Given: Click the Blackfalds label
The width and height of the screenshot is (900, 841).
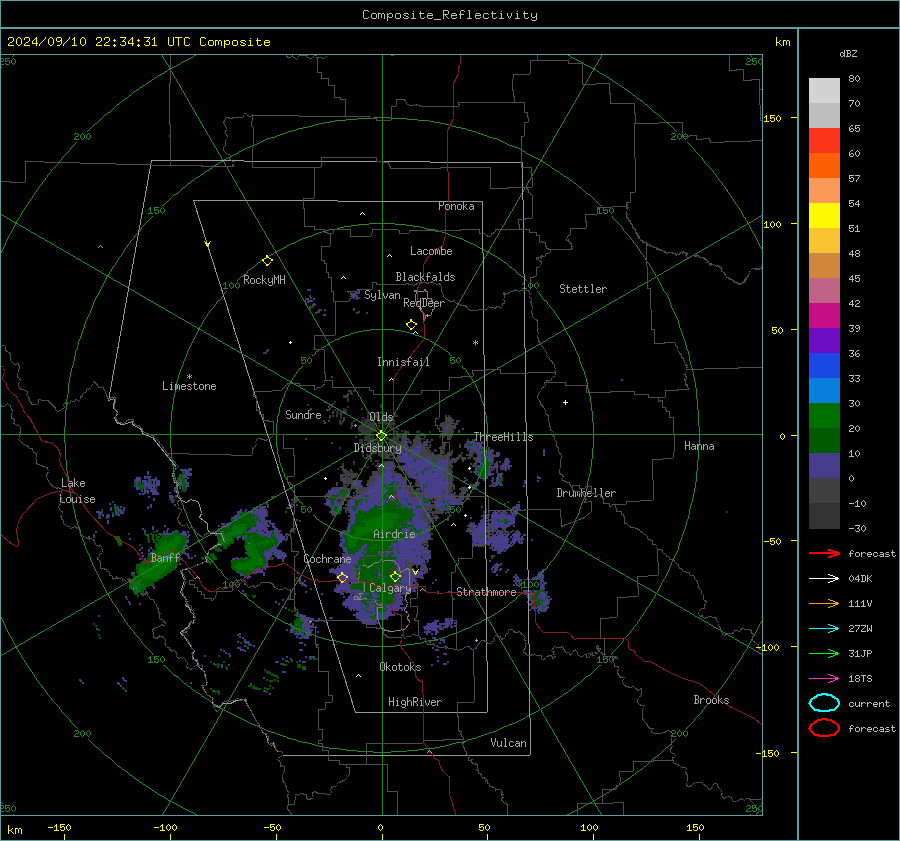Looking at the screenshot, I should [425, 277].
